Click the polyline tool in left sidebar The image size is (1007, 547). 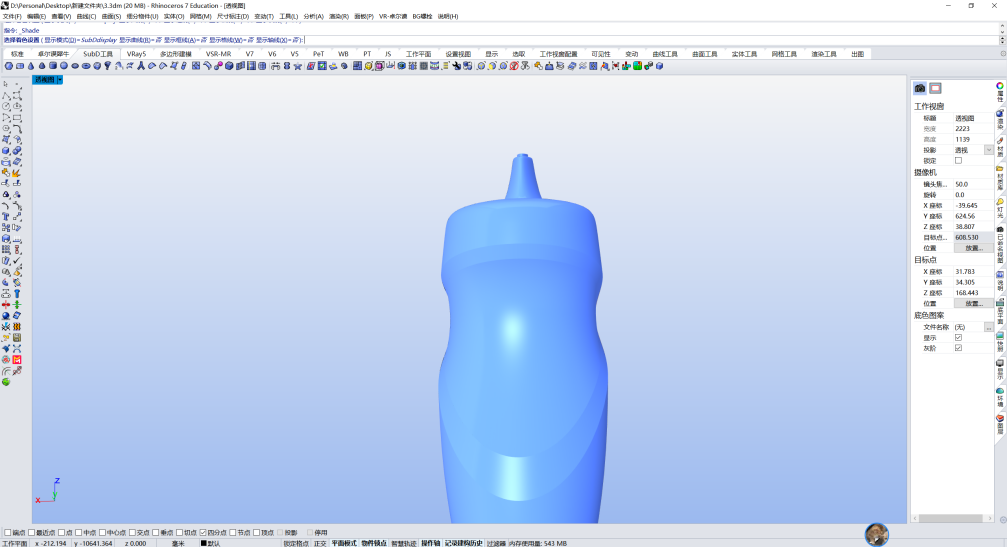(x=6, y=96)
